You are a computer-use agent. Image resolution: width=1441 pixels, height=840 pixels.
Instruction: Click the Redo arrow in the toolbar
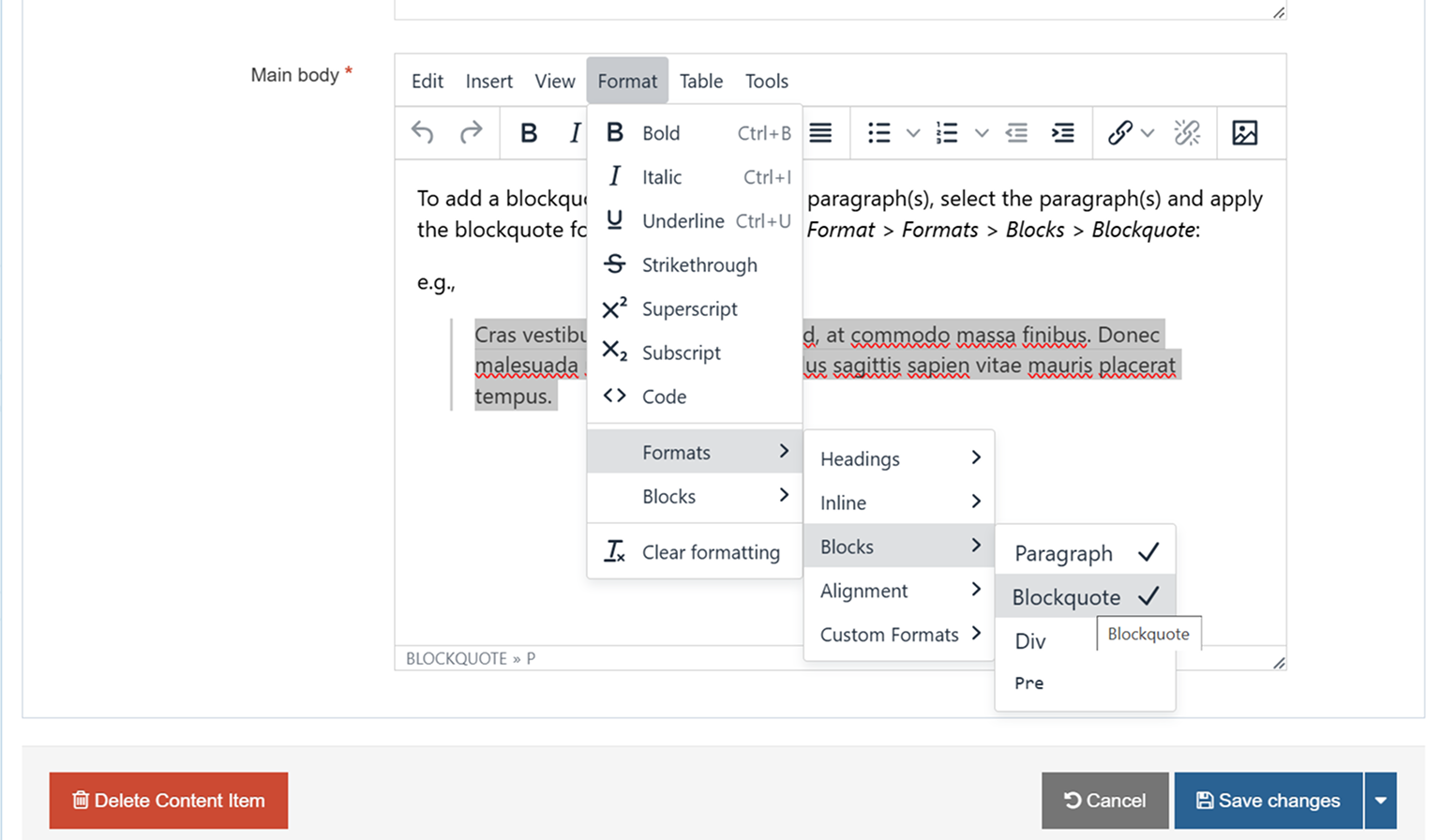(x=471, y=133)
